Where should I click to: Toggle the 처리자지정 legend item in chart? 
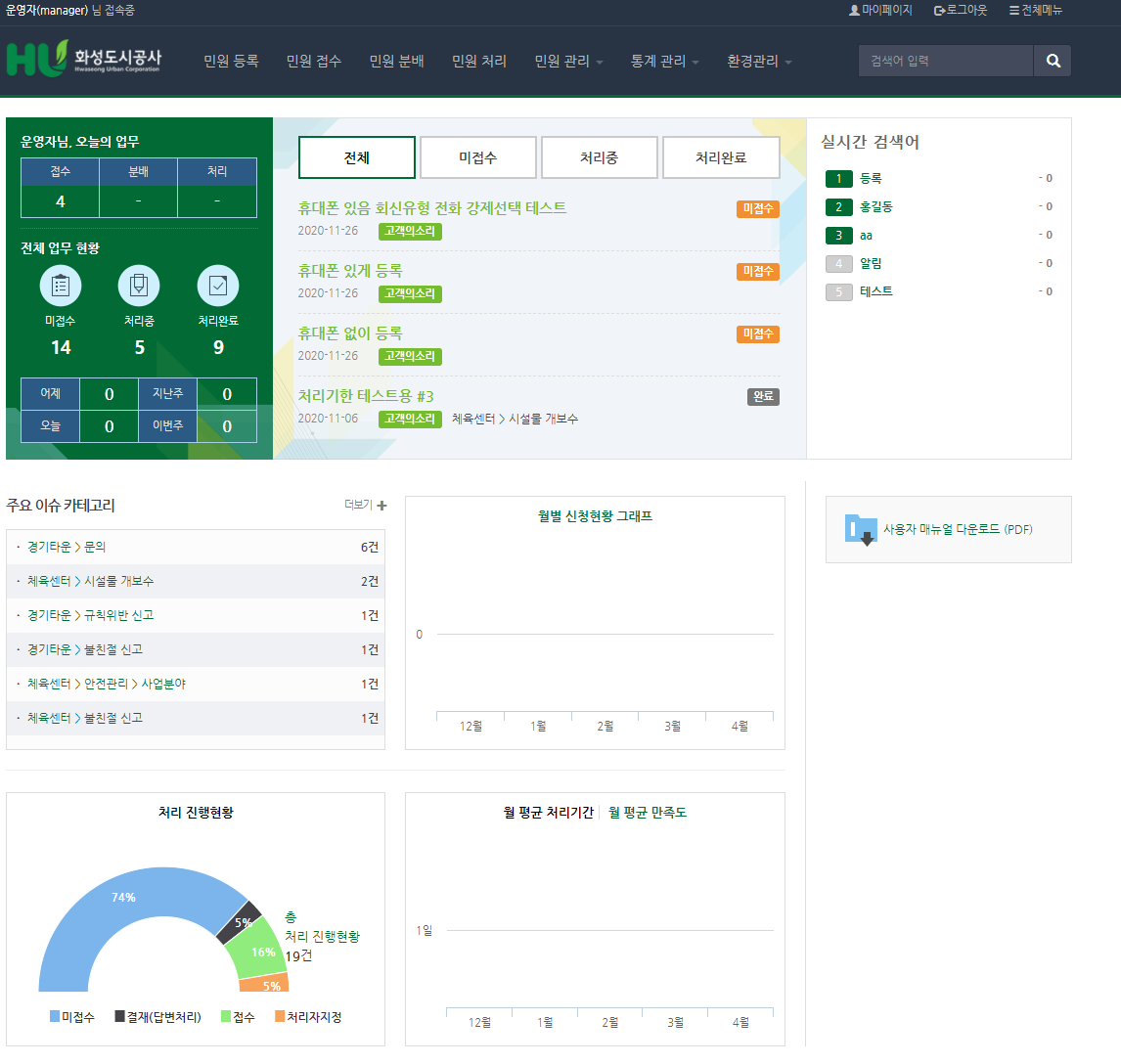click(307, 1017)
